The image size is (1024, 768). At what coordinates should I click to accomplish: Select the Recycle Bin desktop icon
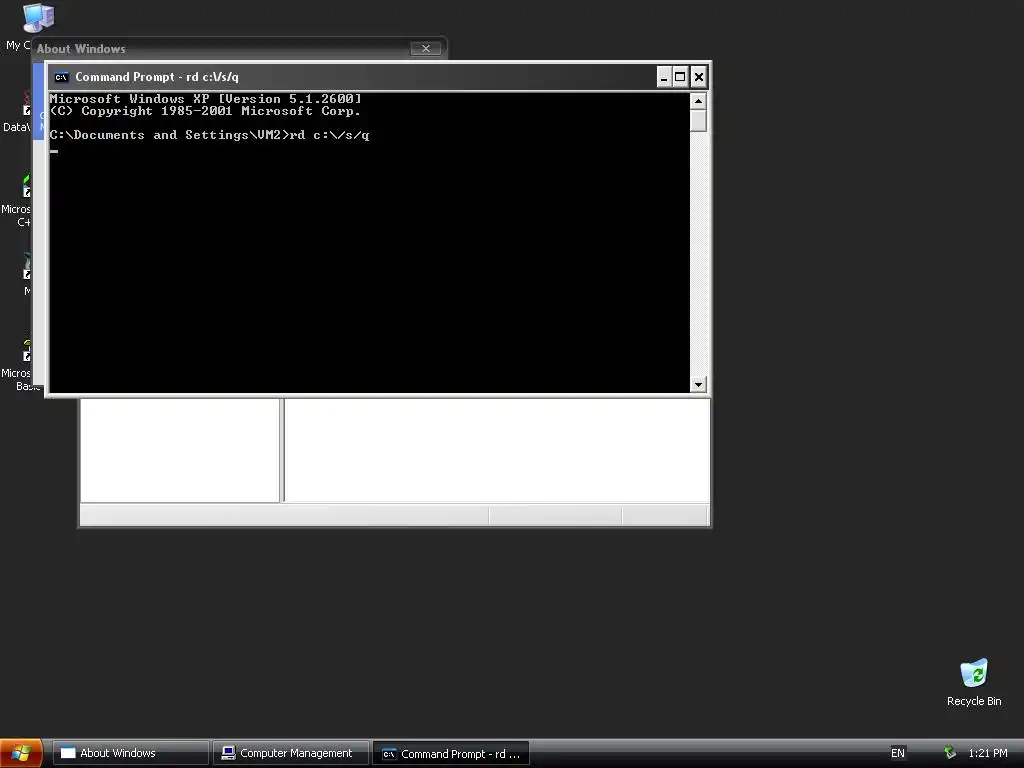click(974, 682)
